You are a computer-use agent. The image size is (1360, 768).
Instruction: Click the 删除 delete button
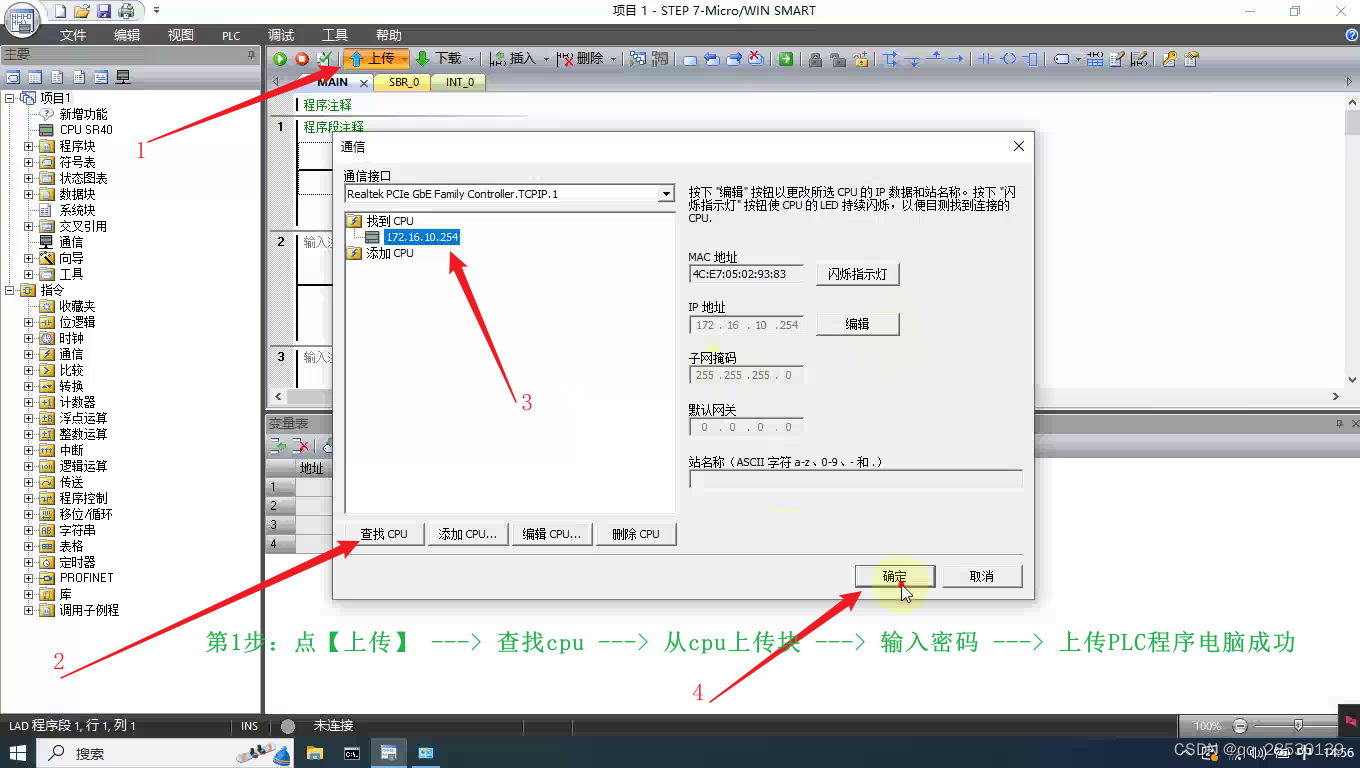581,59
